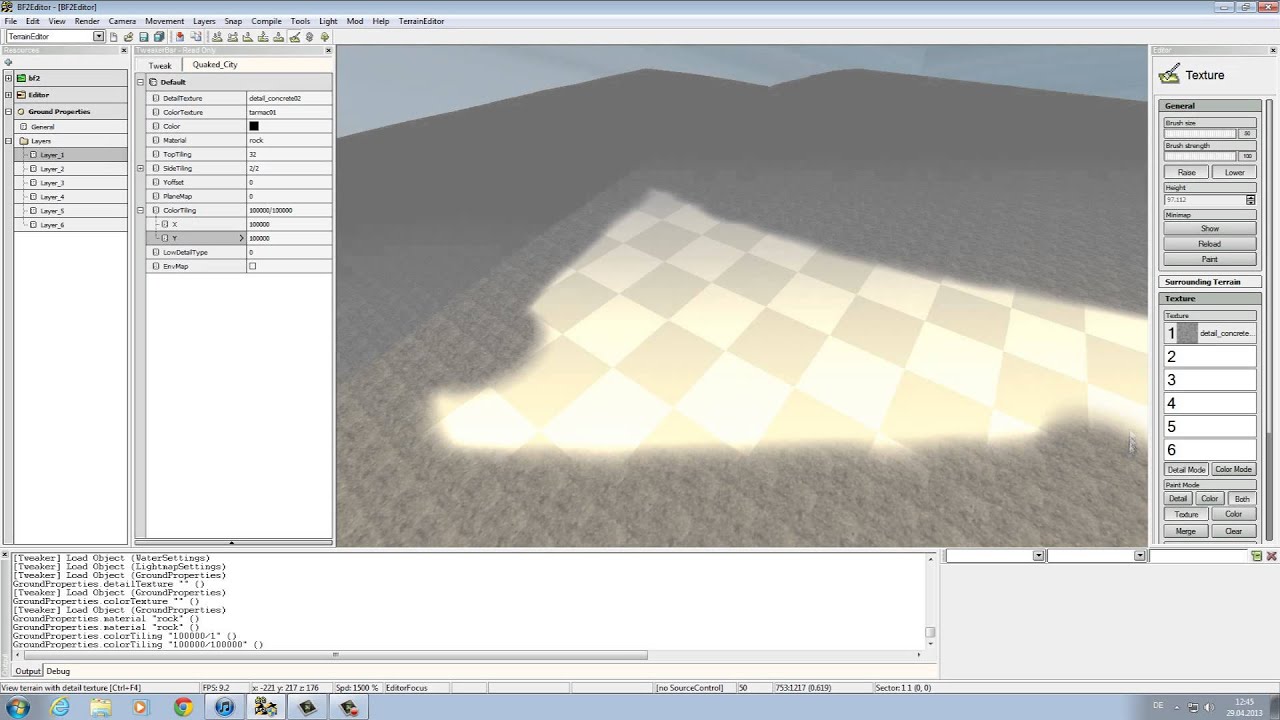Select the Raise brush option
1280x720 pixels.
[1186, 172]
